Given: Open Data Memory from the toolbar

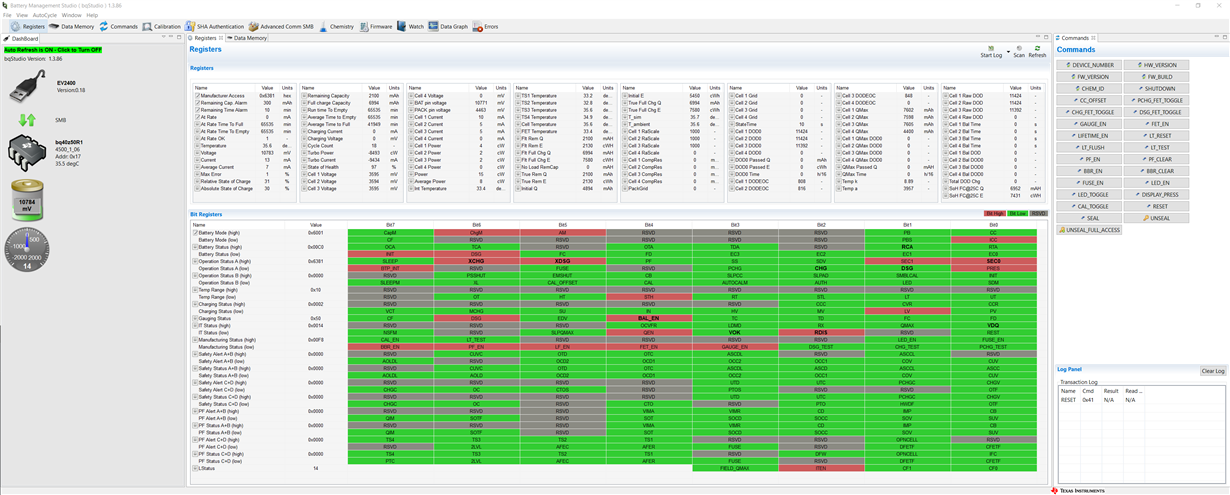Looking at the screenshot, I should pos(72,26).
